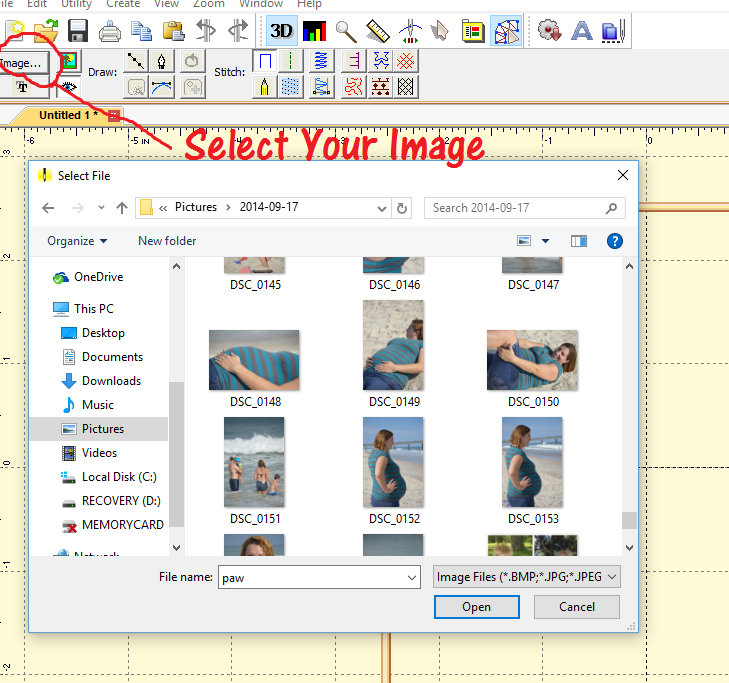
Task: Select the ruler measure tool
Action: (378, 31)
